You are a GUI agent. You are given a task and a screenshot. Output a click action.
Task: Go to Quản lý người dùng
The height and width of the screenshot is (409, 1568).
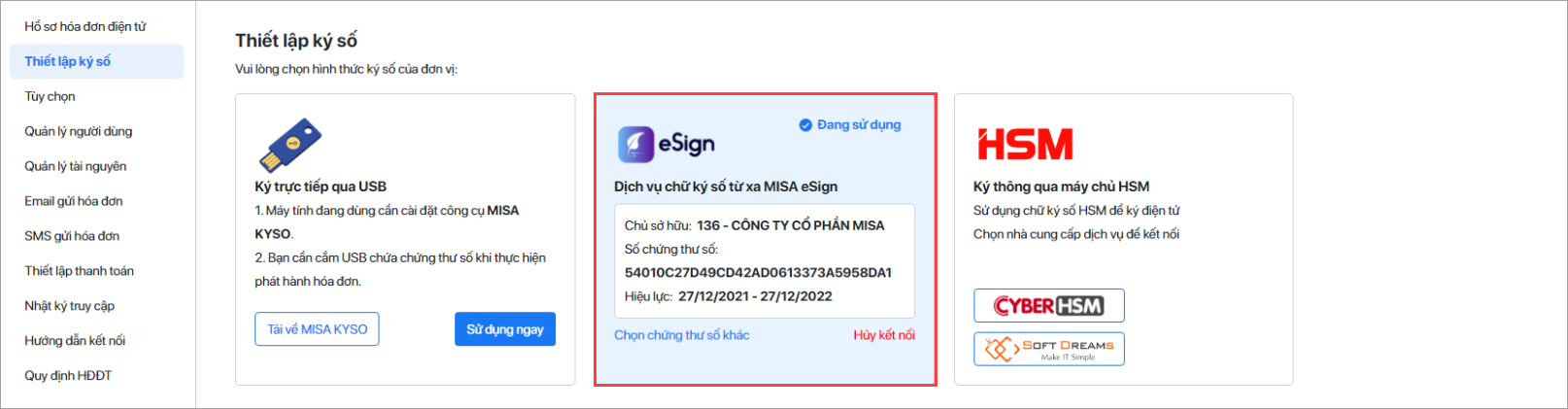point(79,131)
